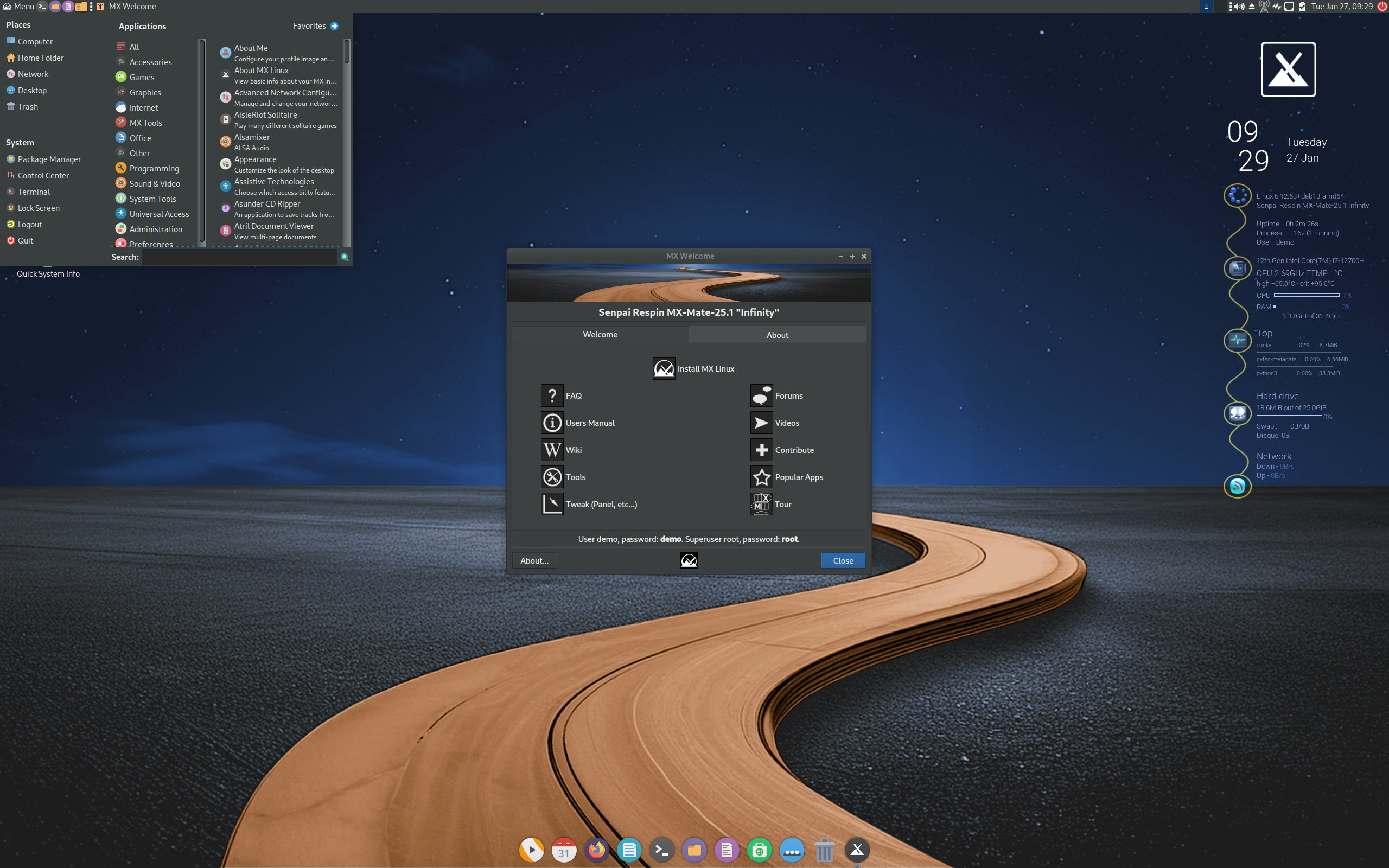Open Videos from MX Welcome
Image resolution: width=1389 pixels, height=868 pixels.
tap(775, 423)
